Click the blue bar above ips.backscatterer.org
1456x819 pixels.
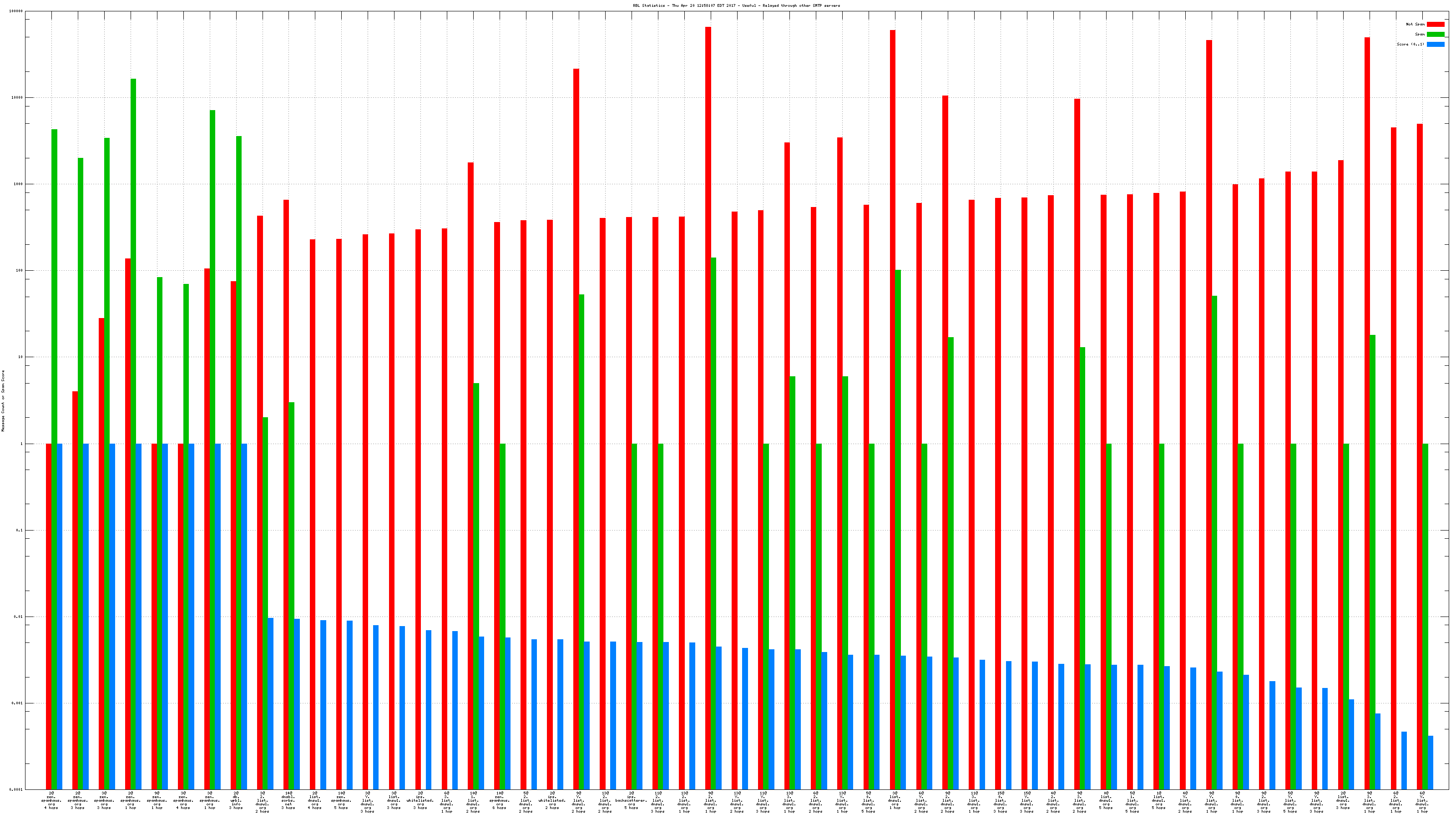click(x=639, y=715)
